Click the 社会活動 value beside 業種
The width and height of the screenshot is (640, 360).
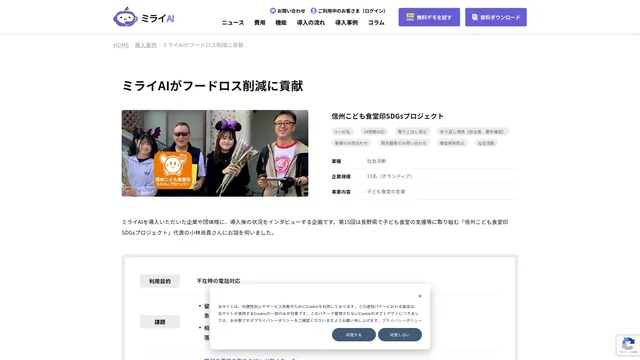click(376, 161)
